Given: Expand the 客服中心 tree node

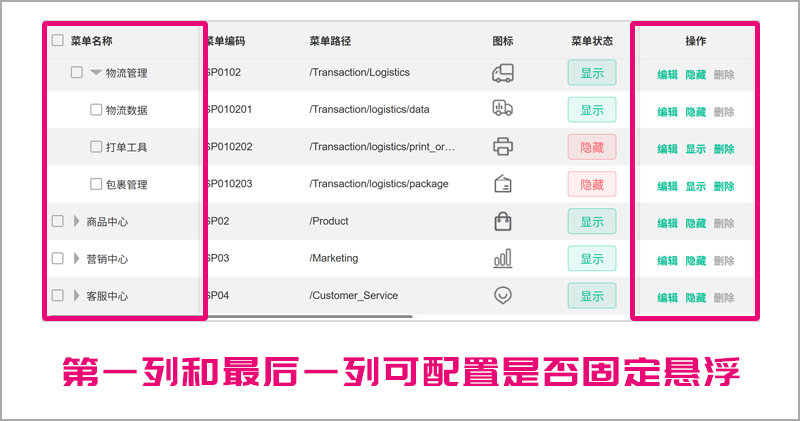Looking at the screenshot, I should tap(77, 295).
